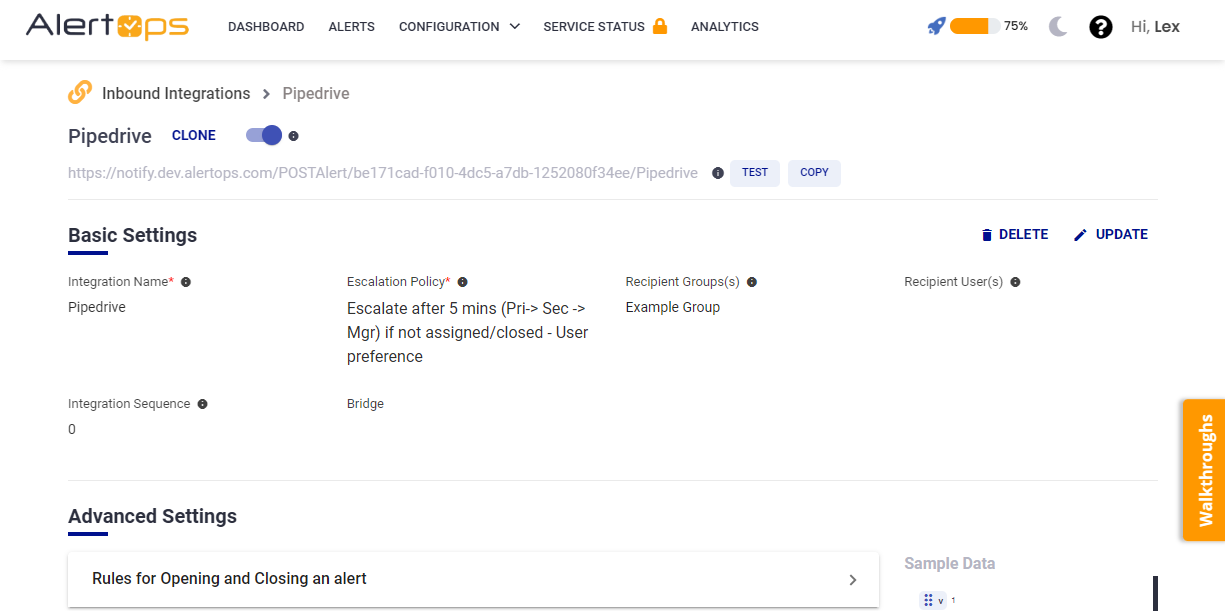Click the Inbound Integrations link icon
Screen dimensions: 1225x611
pos(80,93)
